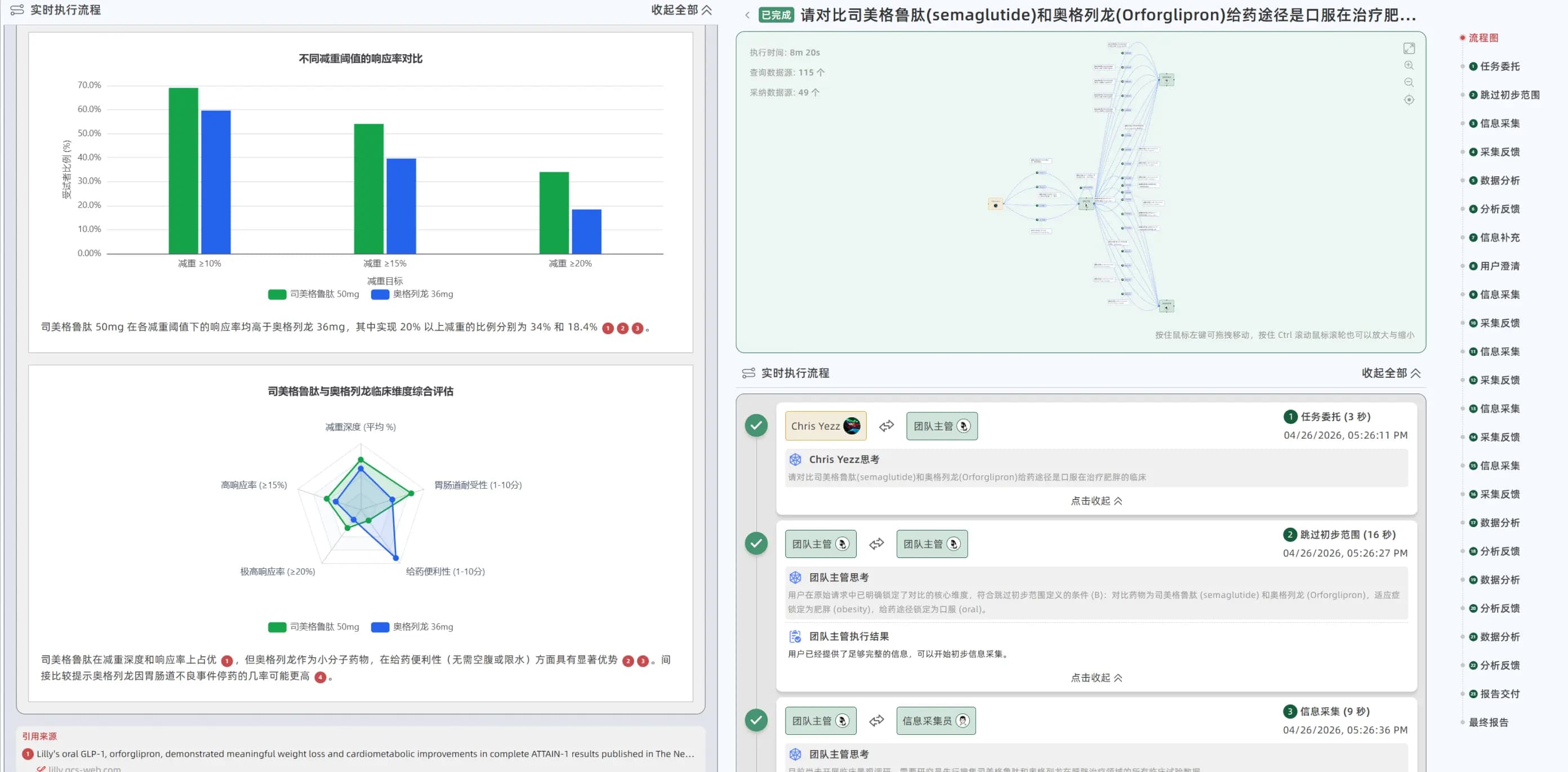1568x772 pixels.
Task: Collapse all in right 实时执行流程 panel
Action: coord(1392,373)
